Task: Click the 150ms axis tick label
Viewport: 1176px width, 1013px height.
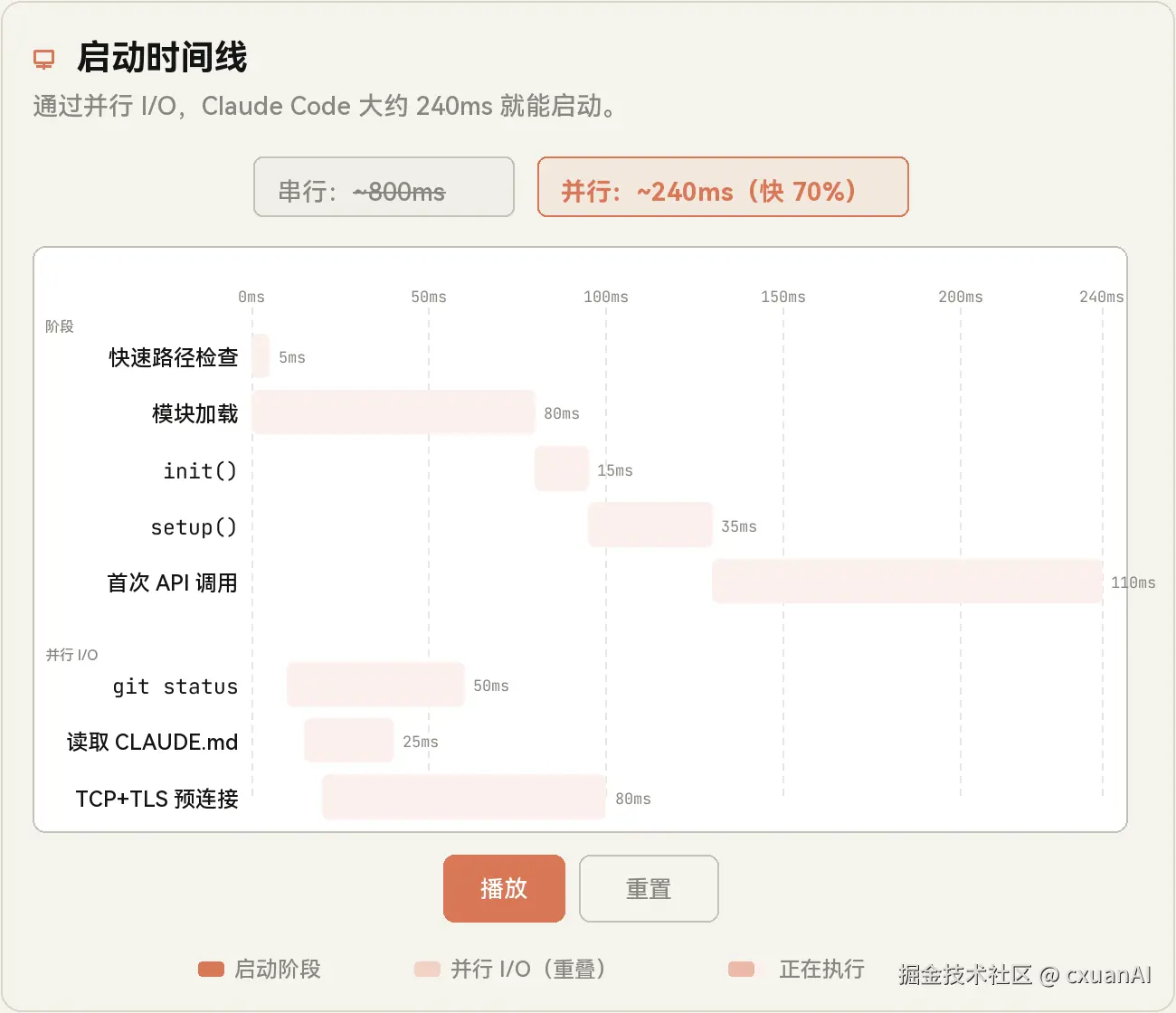Action: (x=783, y=297)
